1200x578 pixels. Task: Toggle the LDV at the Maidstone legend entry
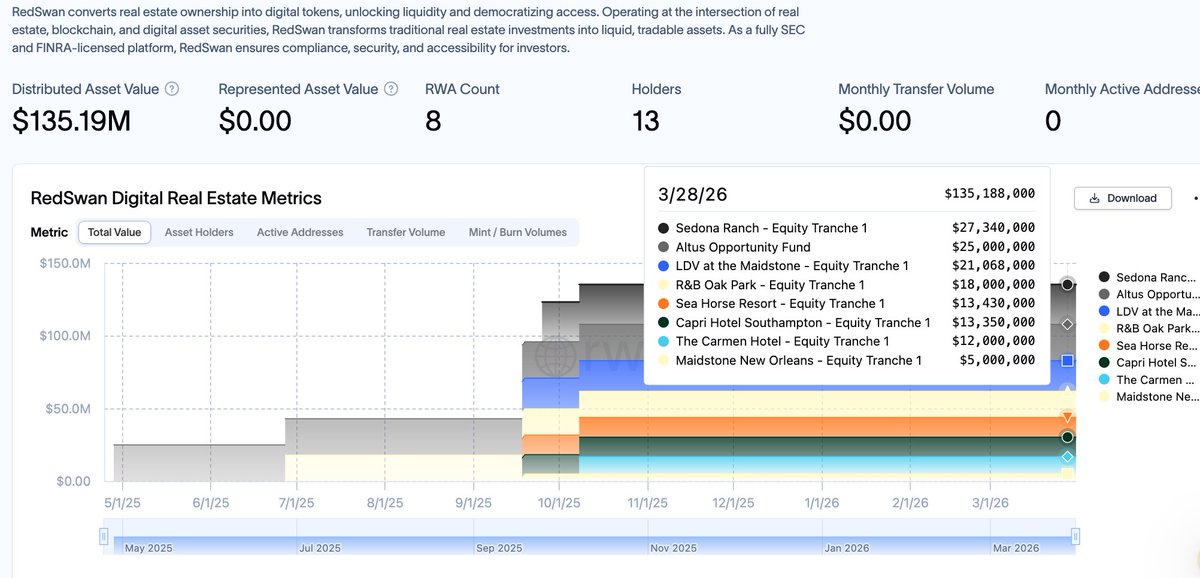(x=1147, y=311)
